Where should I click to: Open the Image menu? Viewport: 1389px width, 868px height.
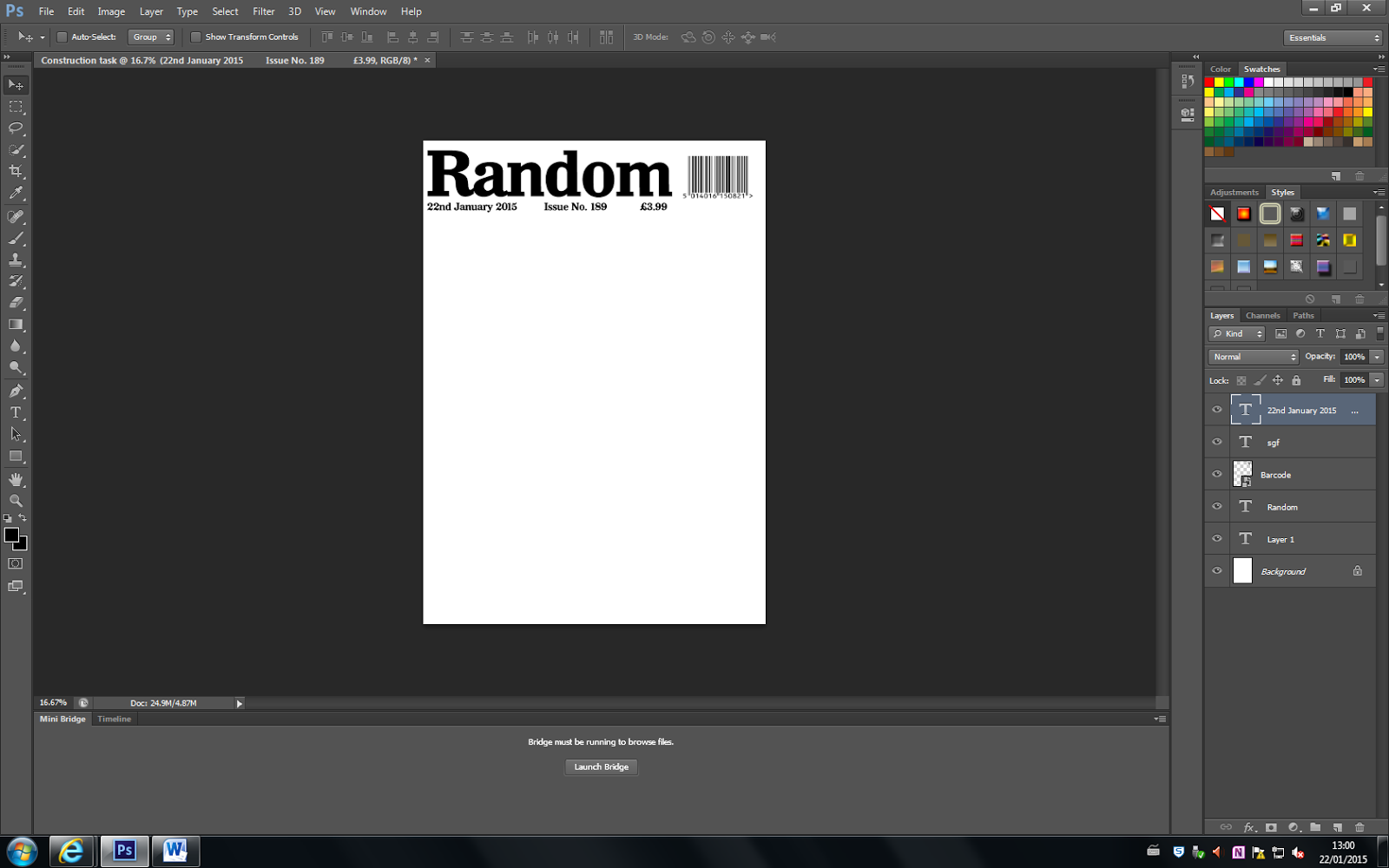[x=111, y=11]
